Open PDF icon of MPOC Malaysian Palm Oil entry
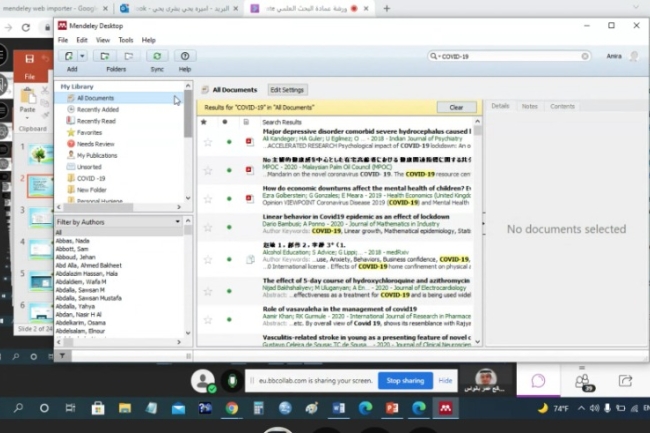 point(249,170)
